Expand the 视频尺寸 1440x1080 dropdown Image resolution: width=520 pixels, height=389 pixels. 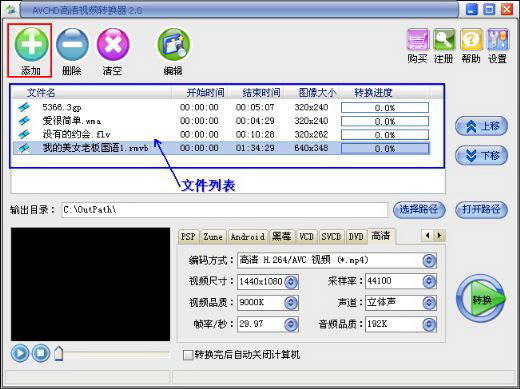tap(291, 282)
